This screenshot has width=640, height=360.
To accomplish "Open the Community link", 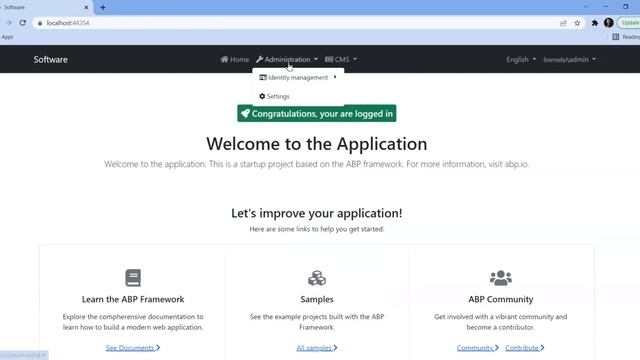I will tap(478, 348).
